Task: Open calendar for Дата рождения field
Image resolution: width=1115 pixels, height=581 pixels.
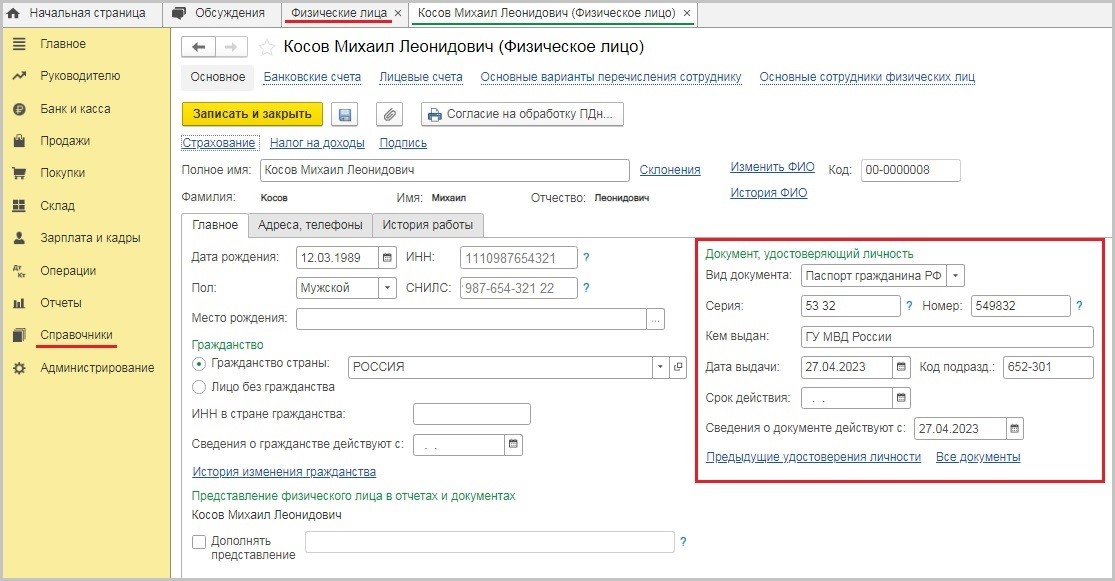Action: [x=387, y=258]
